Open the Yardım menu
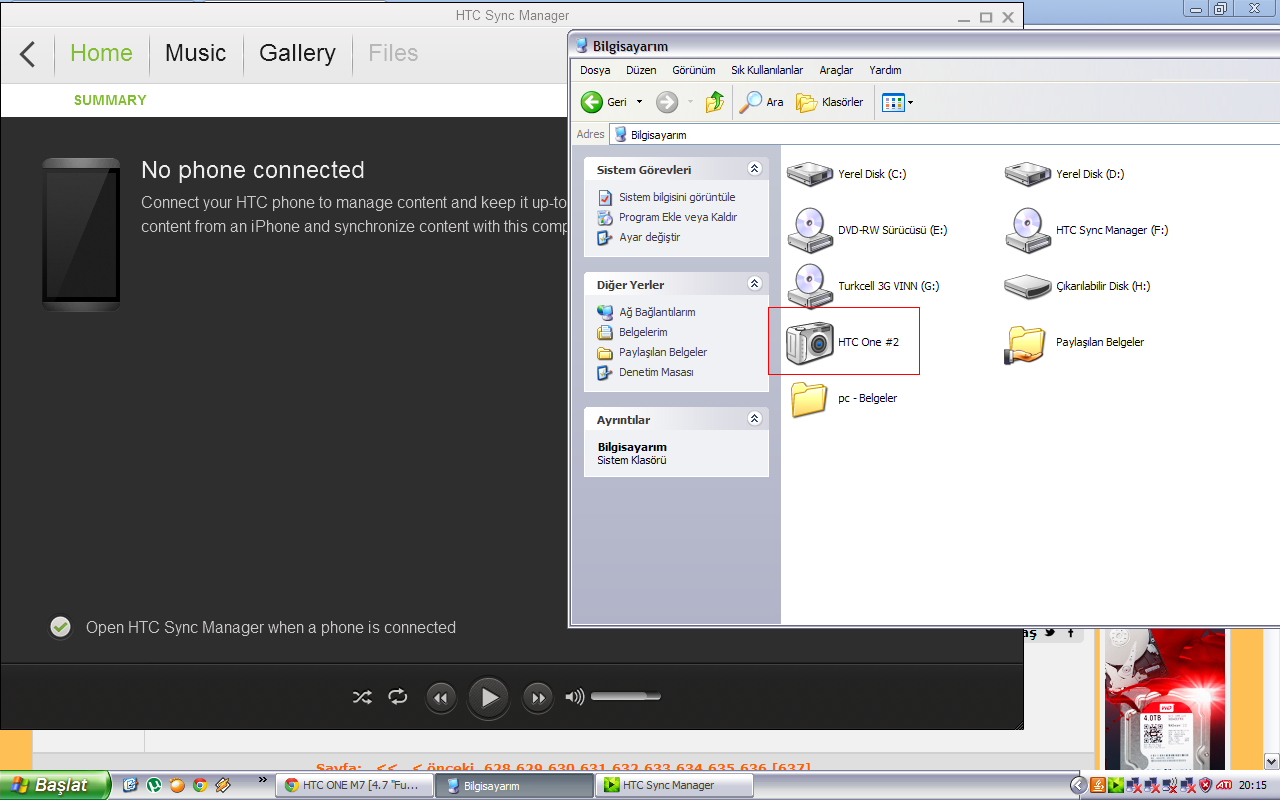1280x800 pixels. 885,70
